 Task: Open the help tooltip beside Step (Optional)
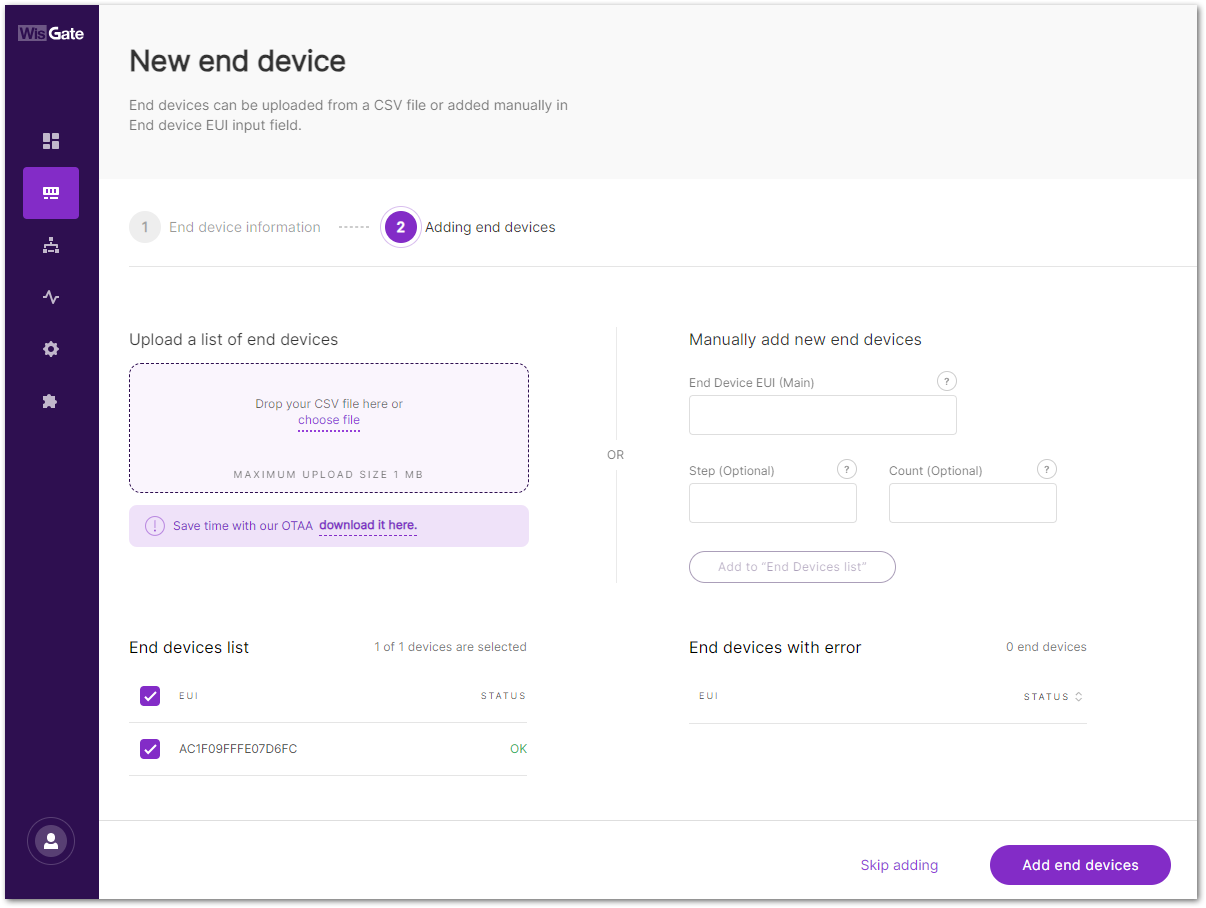click(846, 468)
